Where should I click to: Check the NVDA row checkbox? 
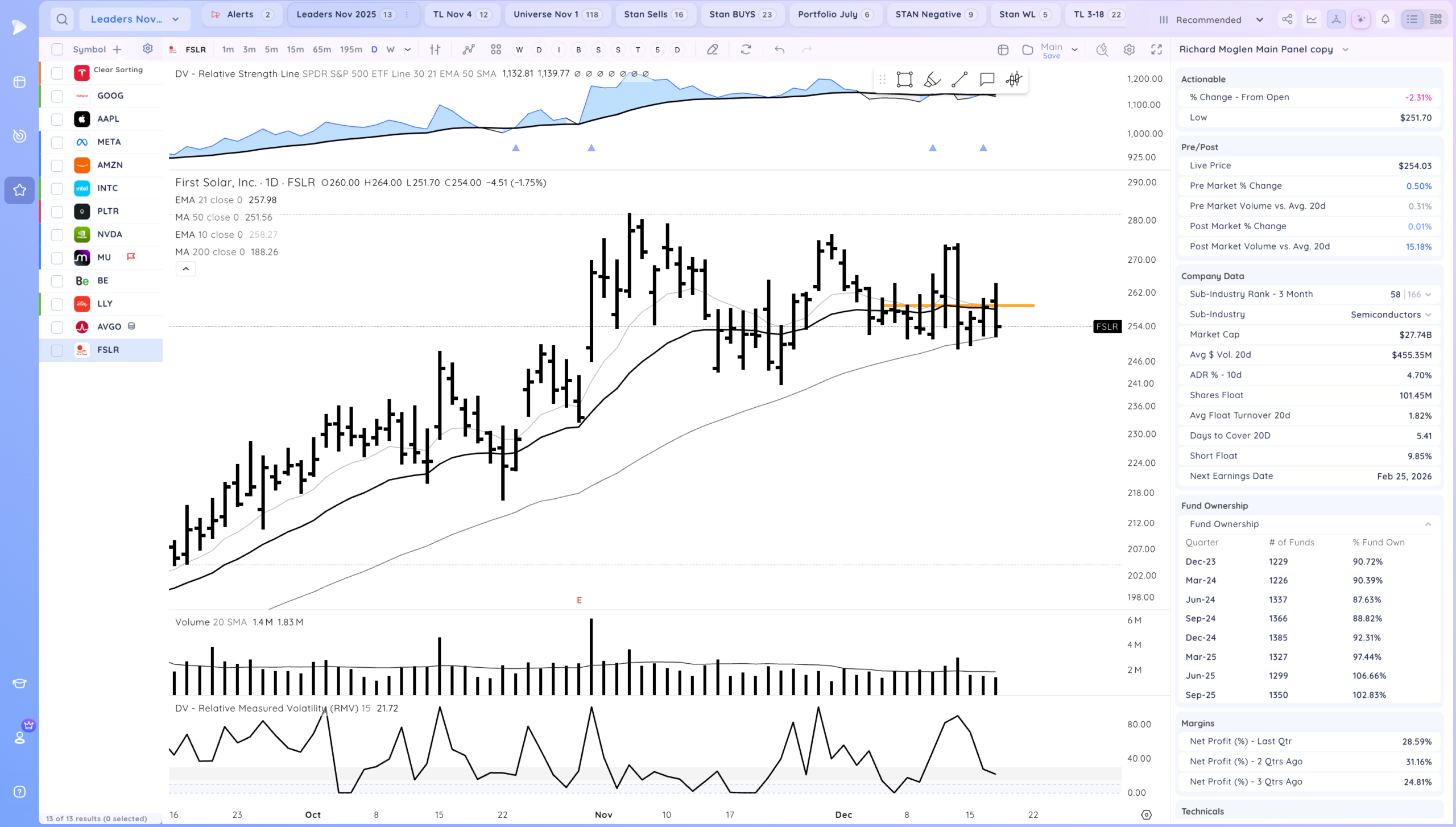[57, 235]
